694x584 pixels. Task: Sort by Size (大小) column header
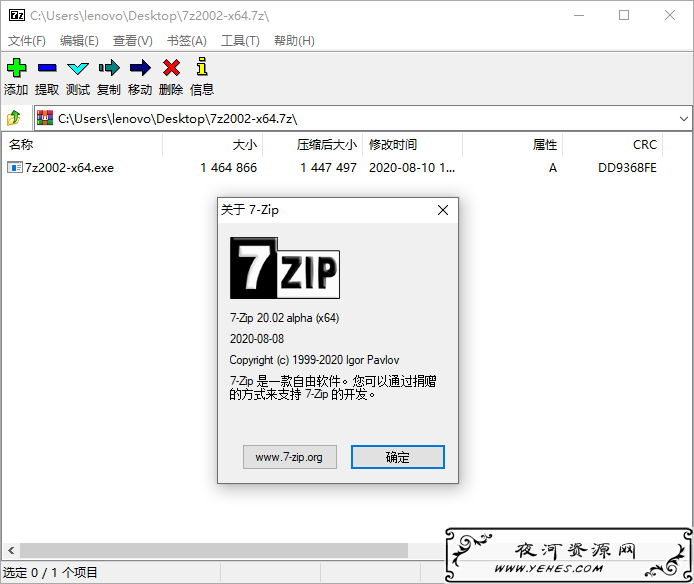click(x=213, y=144)
